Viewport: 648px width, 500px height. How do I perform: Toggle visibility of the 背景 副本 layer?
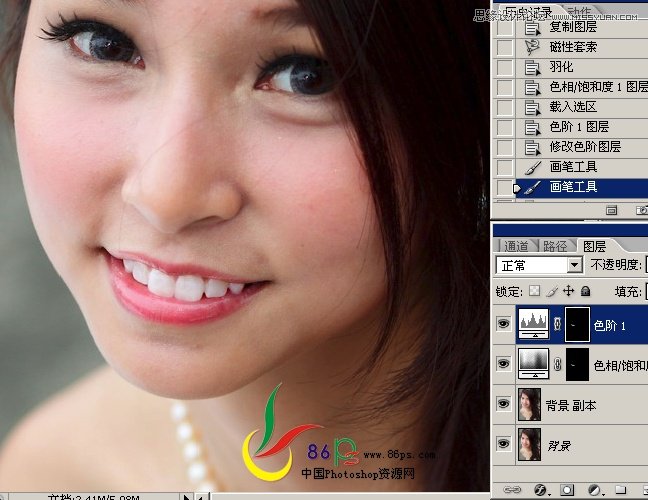tap(503, 403)
